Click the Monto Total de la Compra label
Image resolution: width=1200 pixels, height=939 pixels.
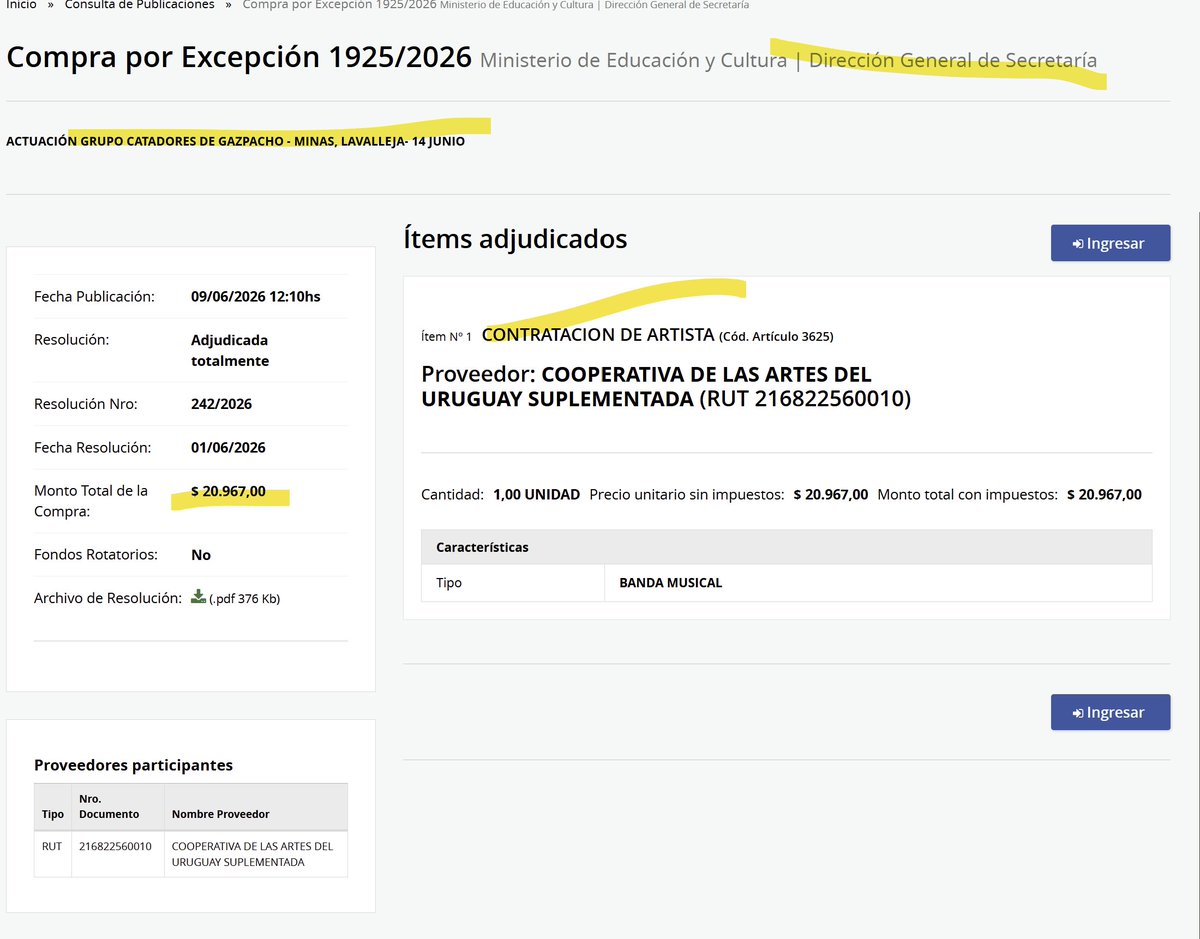coord(91,501)
